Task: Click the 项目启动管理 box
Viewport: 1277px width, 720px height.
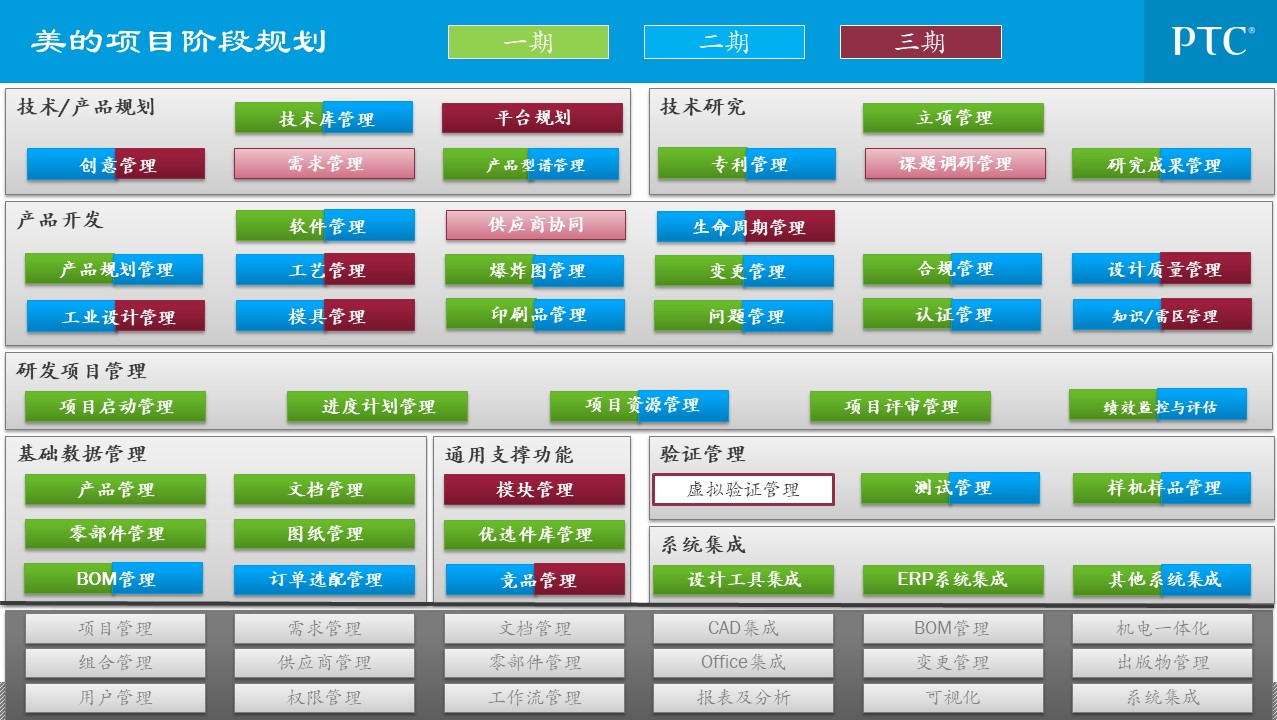Action: pyautogui.click(x=115, y=406)
